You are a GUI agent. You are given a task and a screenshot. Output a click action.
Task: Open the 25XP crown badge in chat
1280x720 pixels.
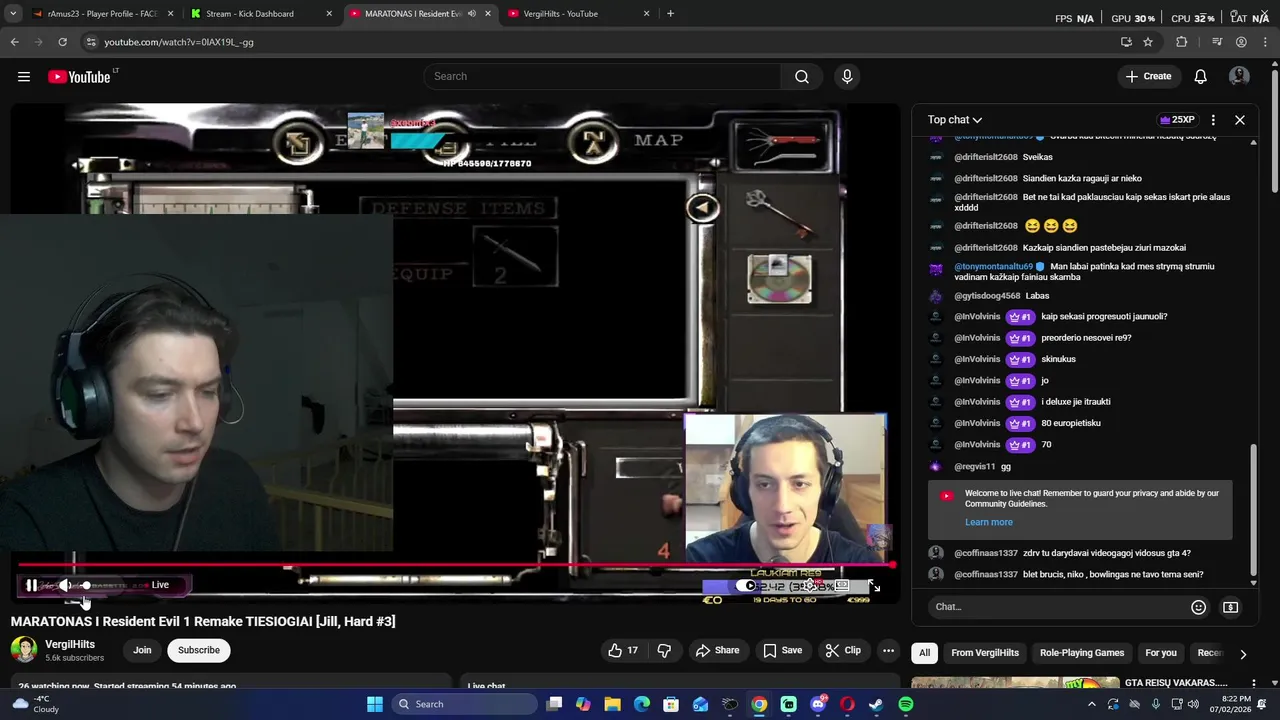pos(1176,120)
